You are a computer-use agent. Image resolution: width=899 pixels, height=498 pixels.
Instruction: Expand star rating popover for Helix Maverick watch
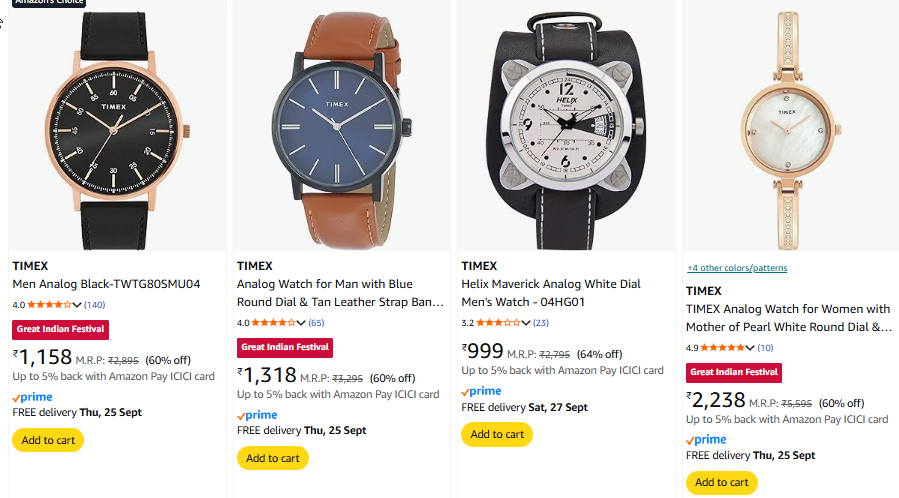526,323
